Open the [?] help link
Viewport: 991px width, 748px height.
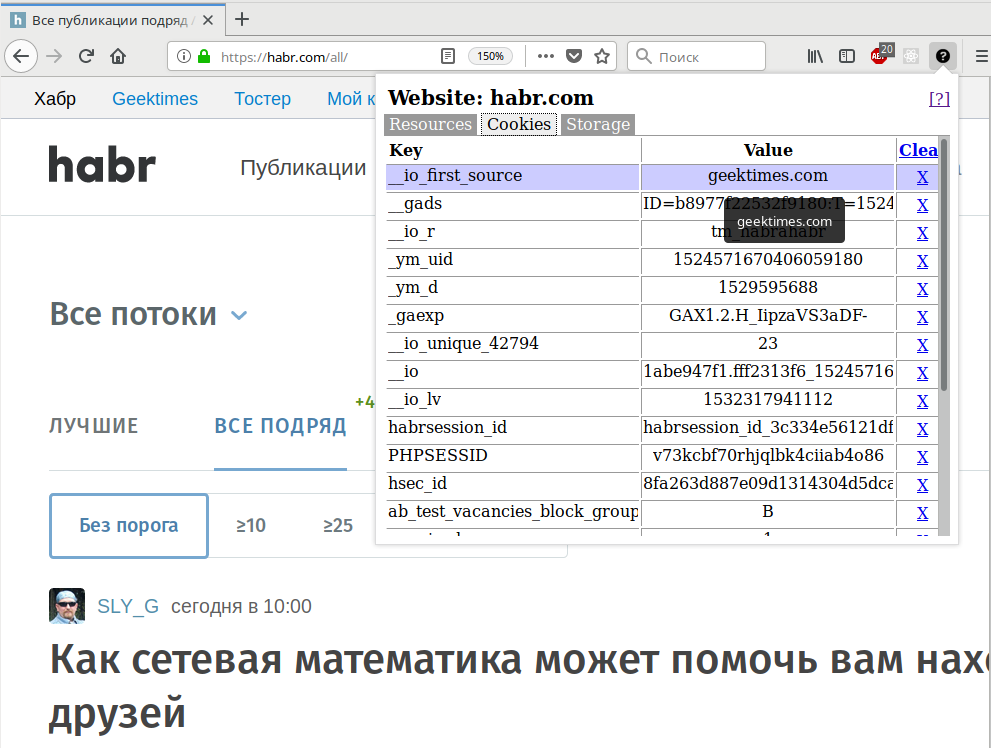[939, 99]
